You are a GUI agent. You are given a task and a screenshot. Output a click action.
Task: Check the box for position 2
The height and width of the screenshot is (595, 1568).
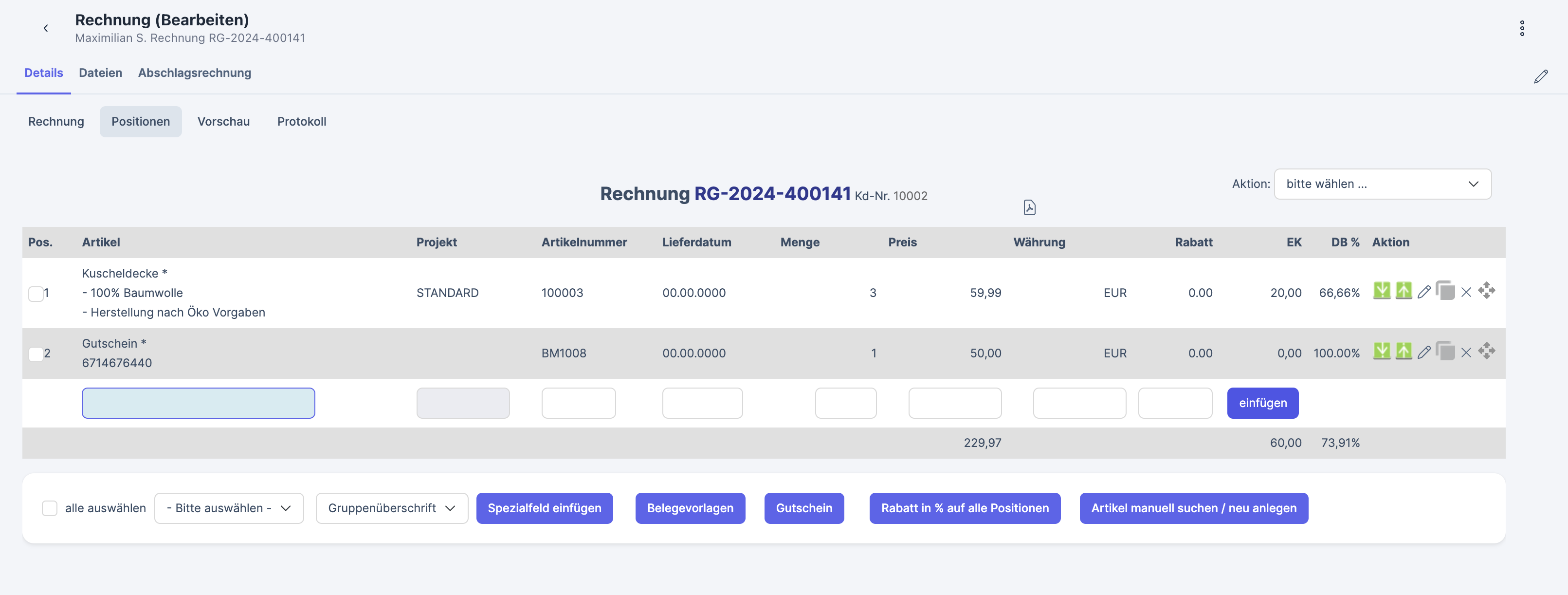tap(36, 354)
